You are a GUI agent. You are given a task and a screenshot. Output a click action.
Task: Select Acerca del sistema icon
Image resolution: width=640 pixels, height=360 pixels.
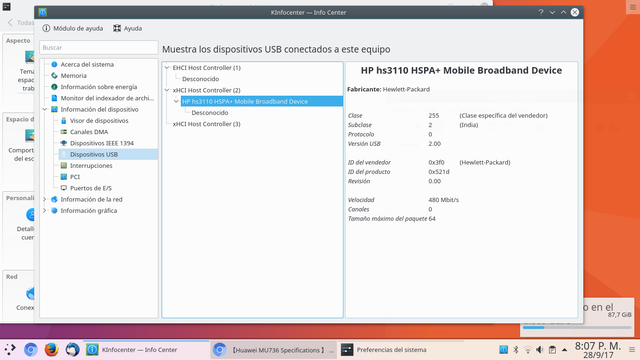coord(54,64)
